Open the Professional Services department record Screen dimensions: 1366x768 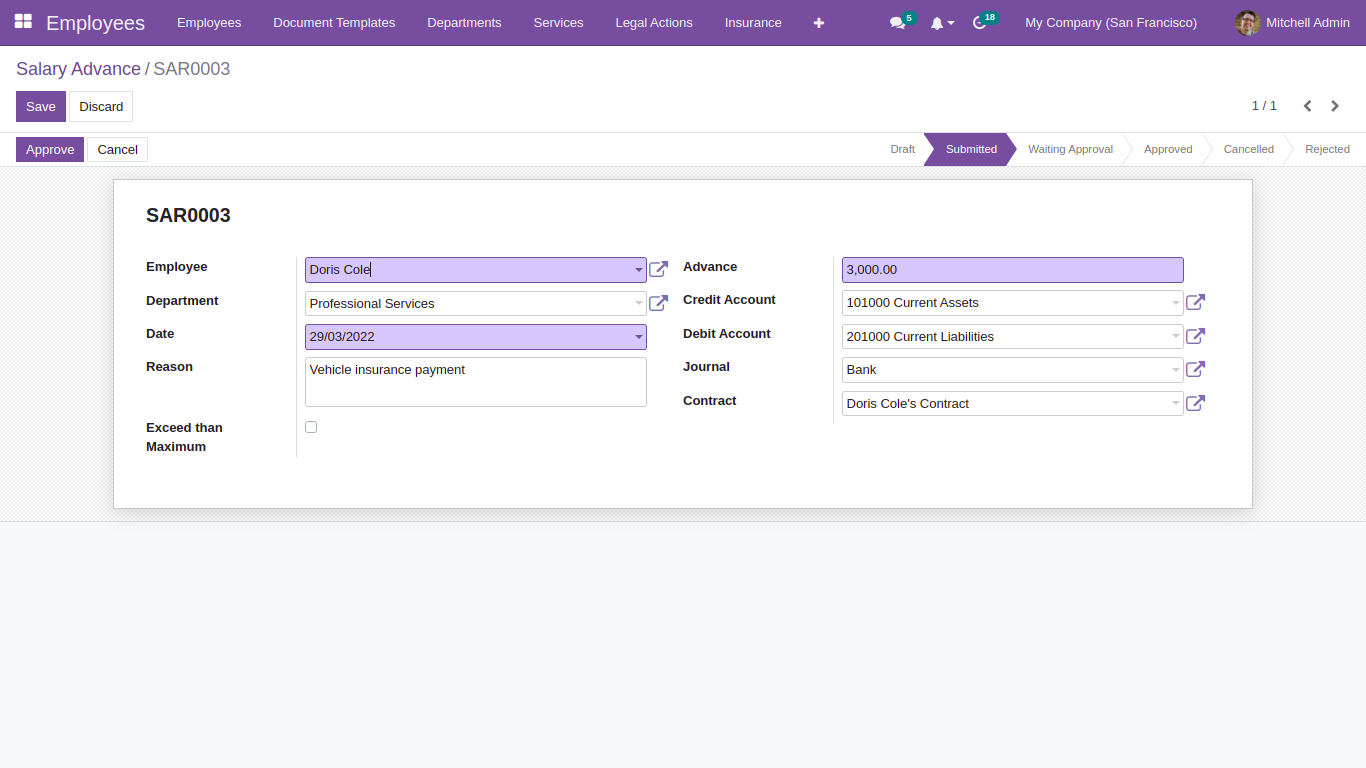coord(658,302)
